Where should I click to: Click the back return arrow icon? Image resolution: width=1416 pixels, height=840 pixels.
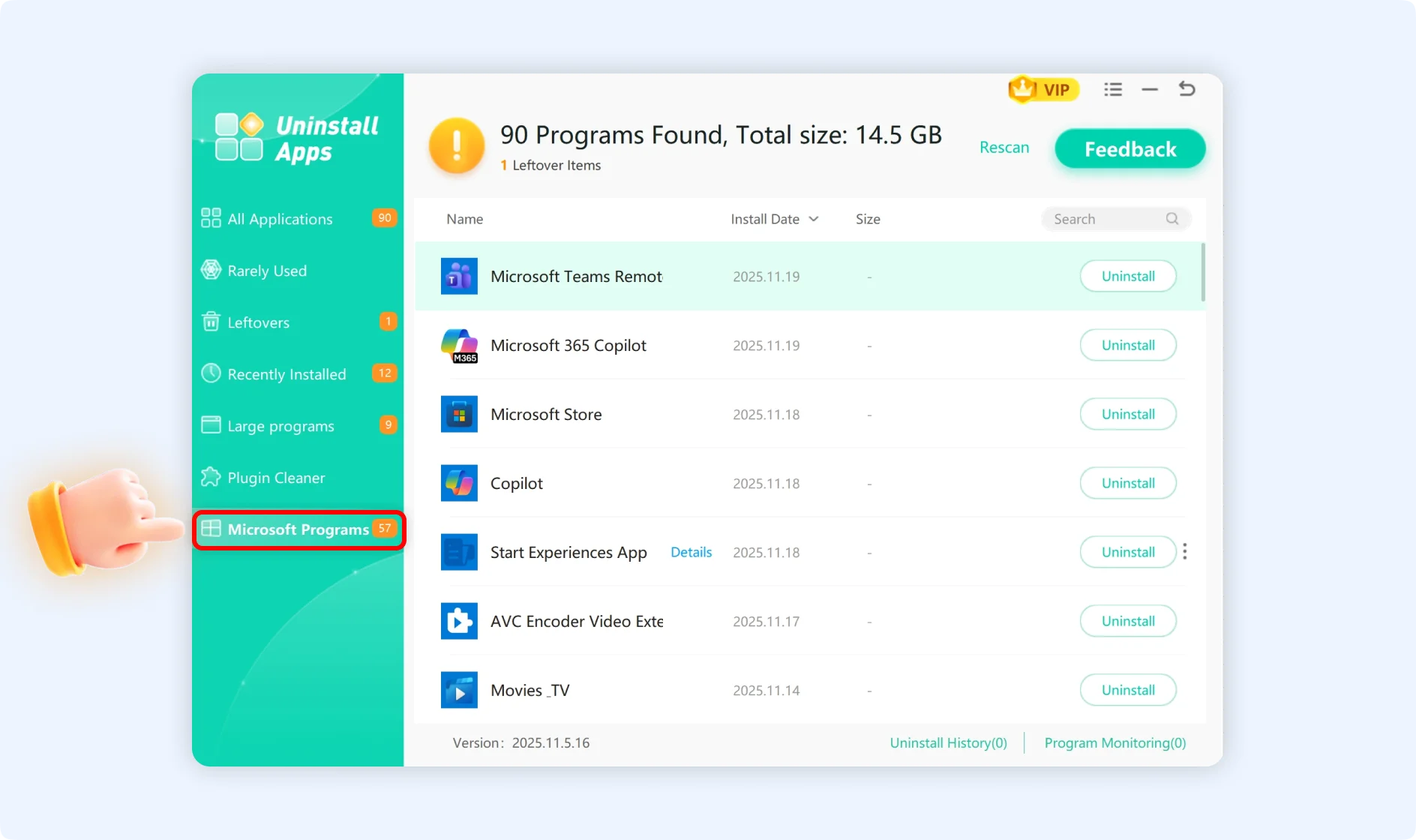(x=1186, y=88)
